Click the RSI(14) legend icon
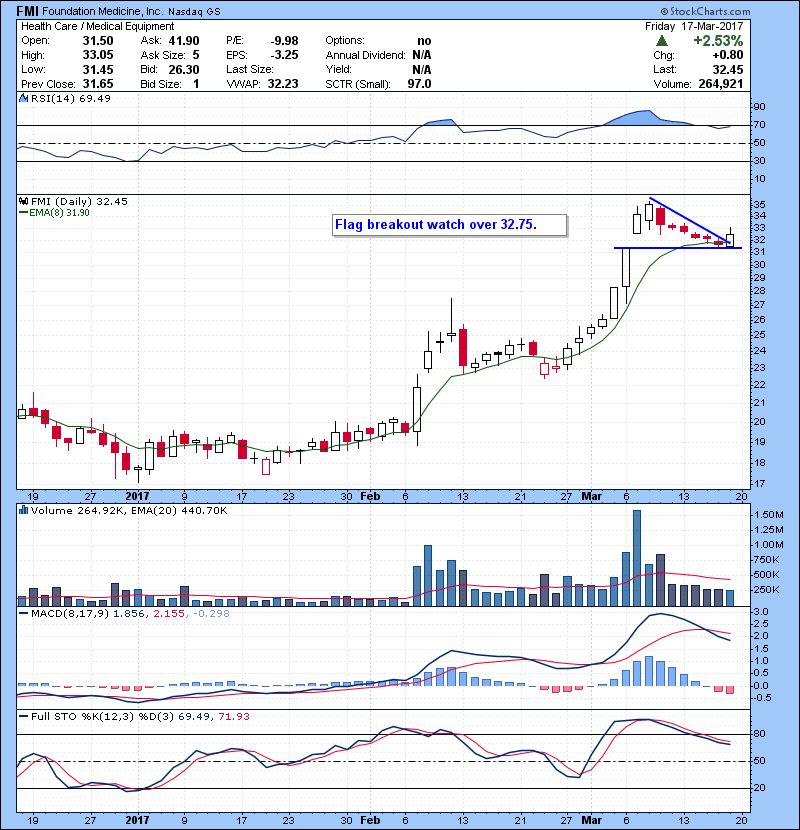Viewport: 800px width, 830px height. (23, 99)
